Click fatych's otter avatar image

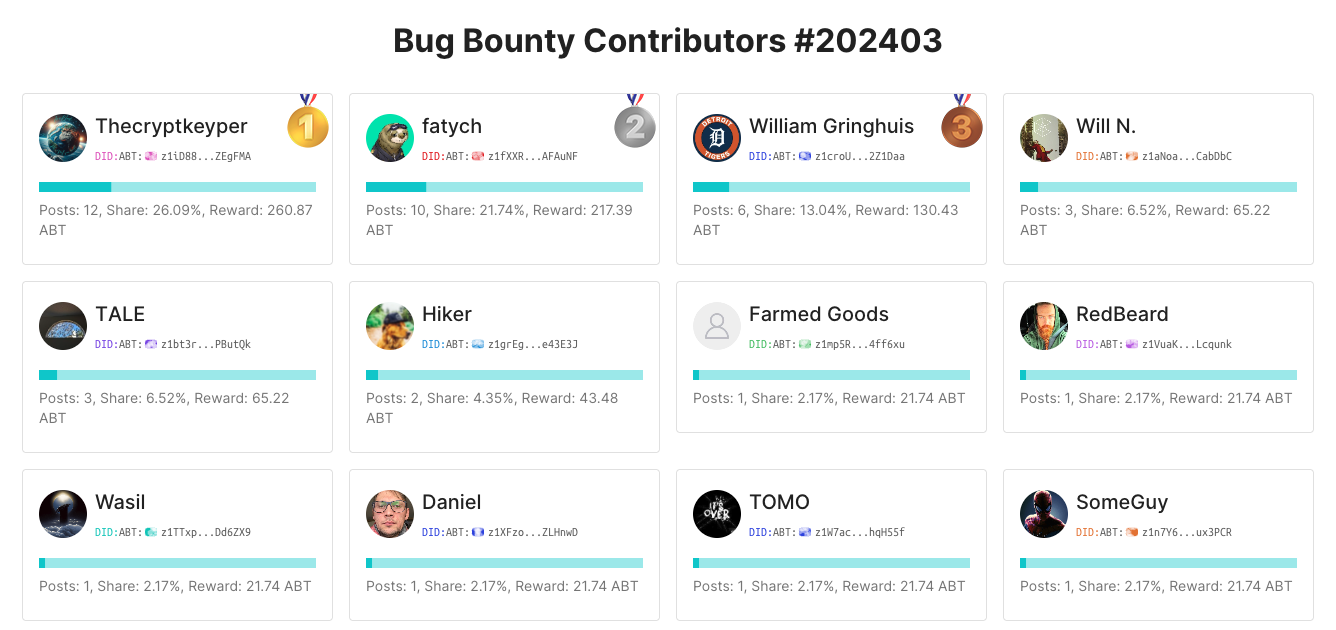[x=389, y=138]
